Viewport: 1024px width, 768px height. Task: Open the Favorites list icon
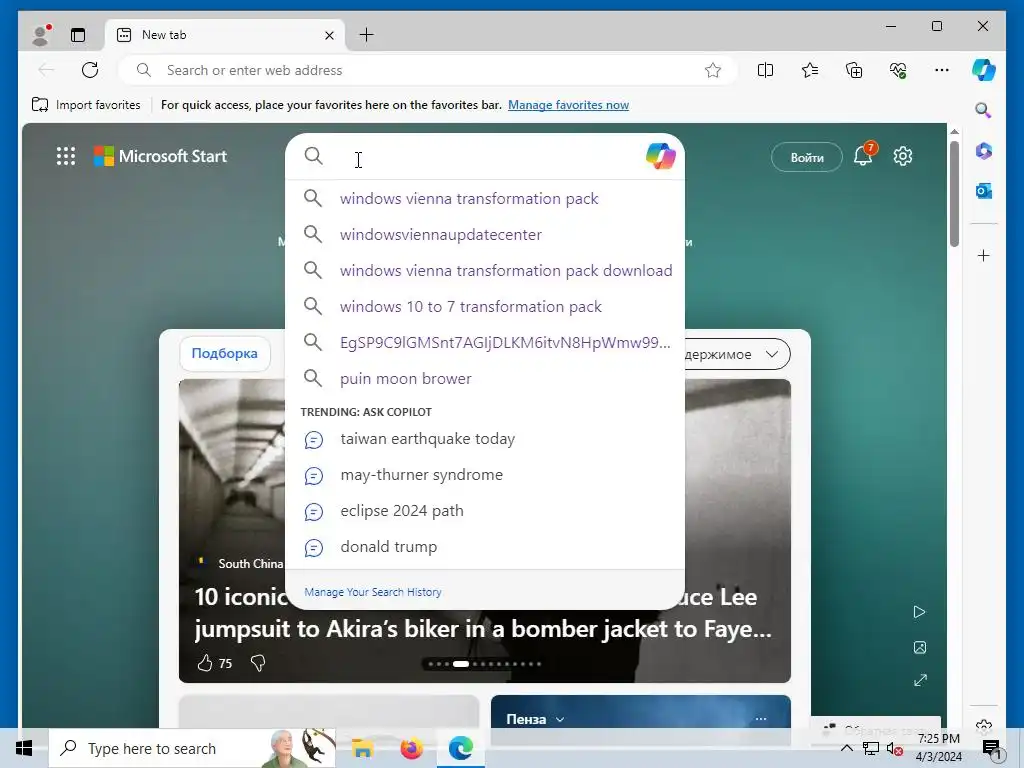coord(810,70)
